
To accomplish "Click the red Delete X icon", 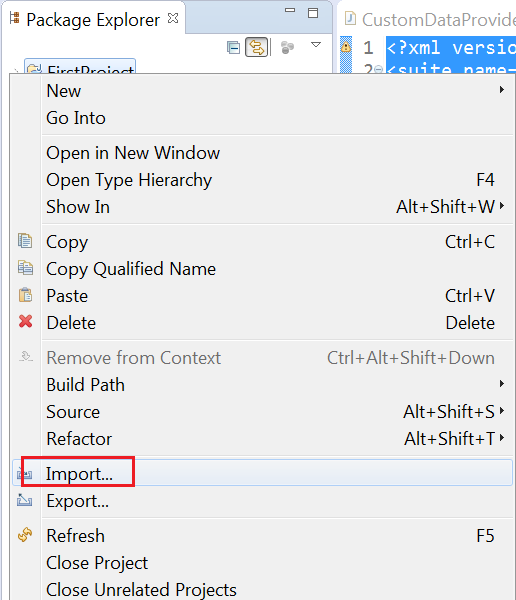I will click(x=25, y=321).
